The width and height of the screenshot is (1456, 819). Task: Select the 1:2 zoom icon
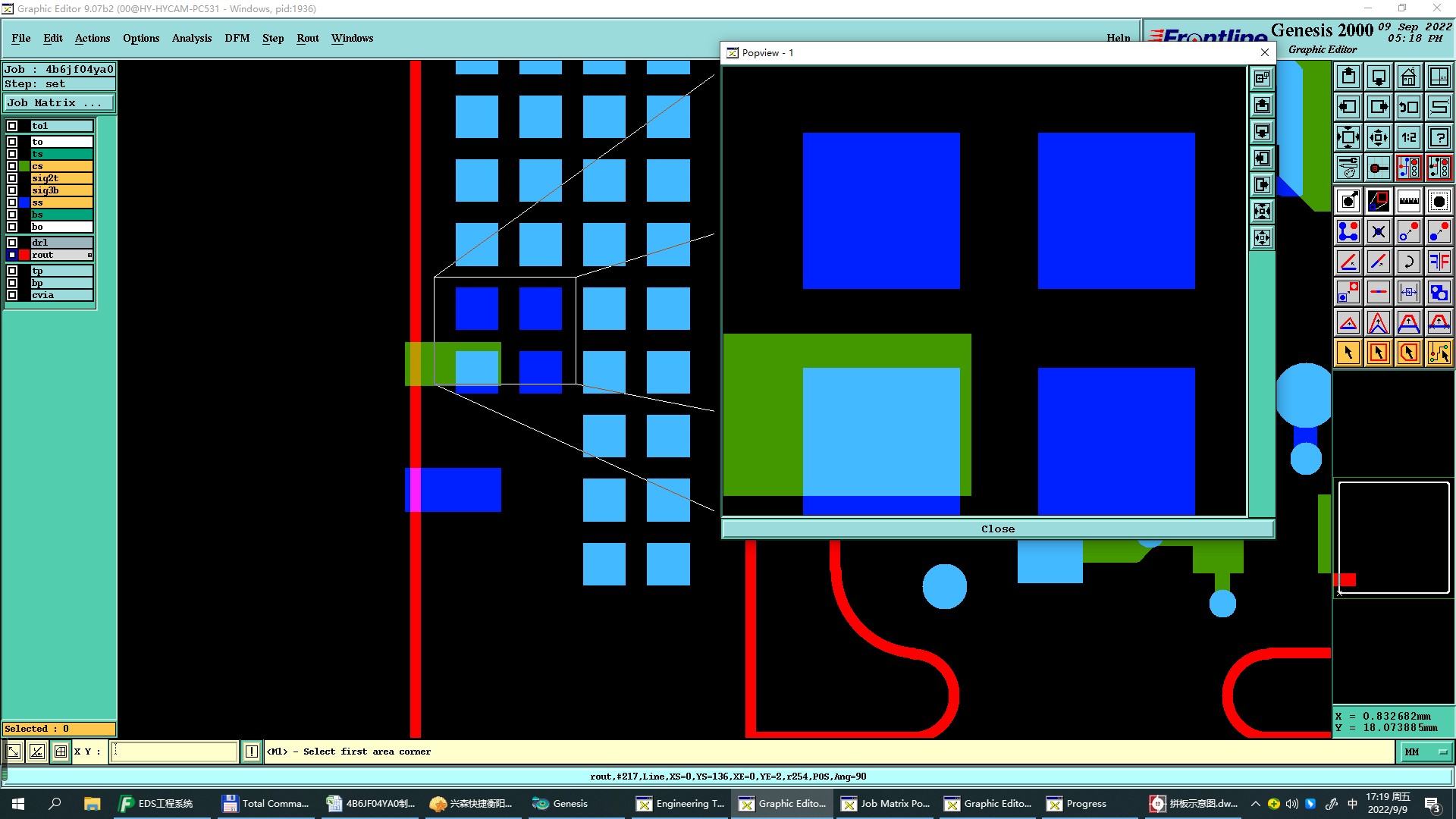pyautogui.click(x=1408, y=137)
